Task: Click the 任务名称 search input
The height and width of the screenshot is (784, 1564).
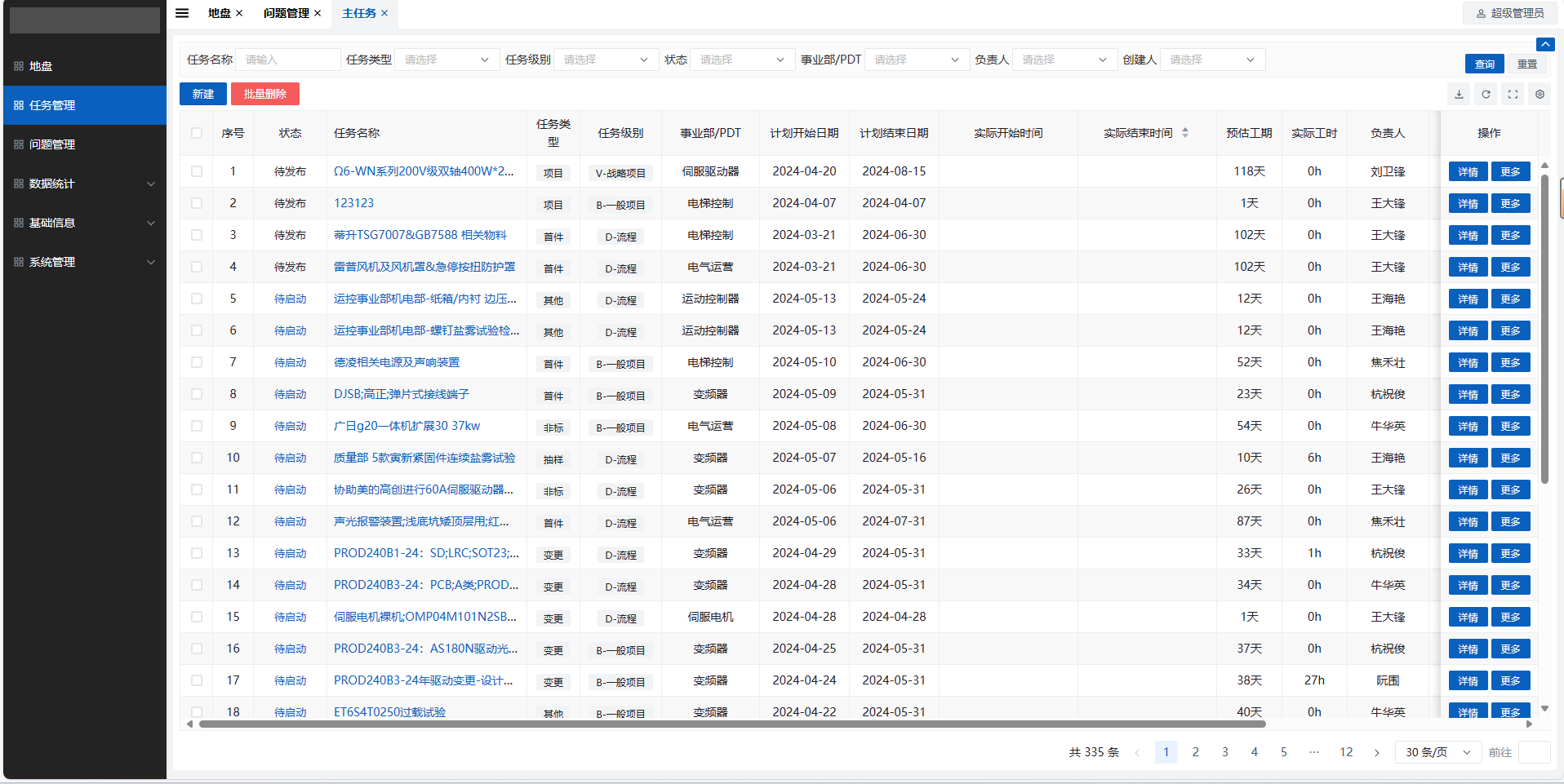Action: 288,60
